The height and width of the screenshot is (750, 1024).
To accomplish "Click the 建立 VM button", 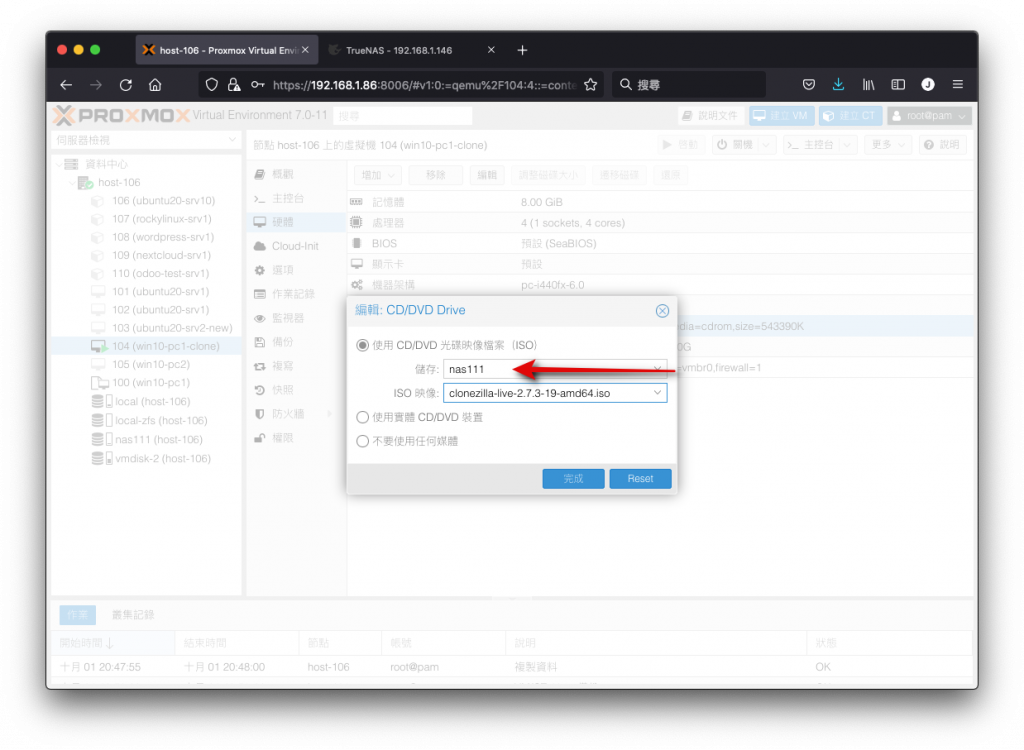I will click(x=781, y=116).
